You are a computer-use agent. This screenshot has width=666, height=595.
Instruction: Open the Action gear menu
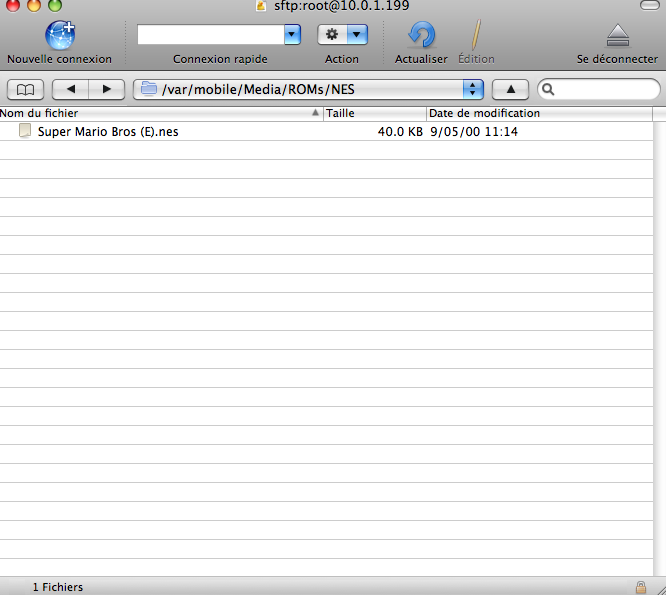332,34
